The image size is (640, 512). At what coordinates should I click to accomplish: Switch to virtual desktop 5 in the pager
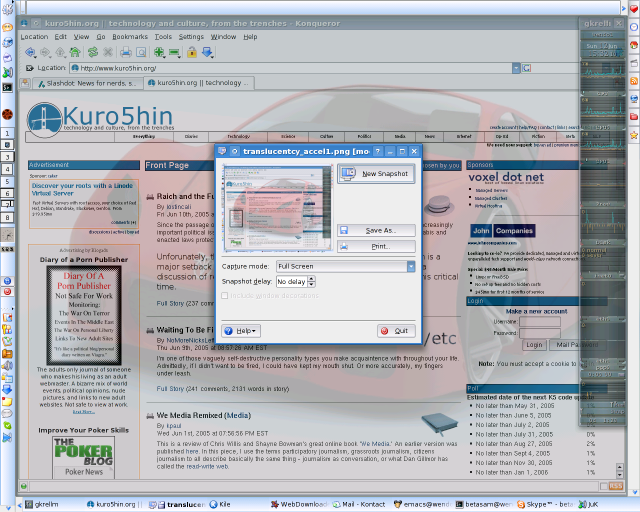point(7,181)
